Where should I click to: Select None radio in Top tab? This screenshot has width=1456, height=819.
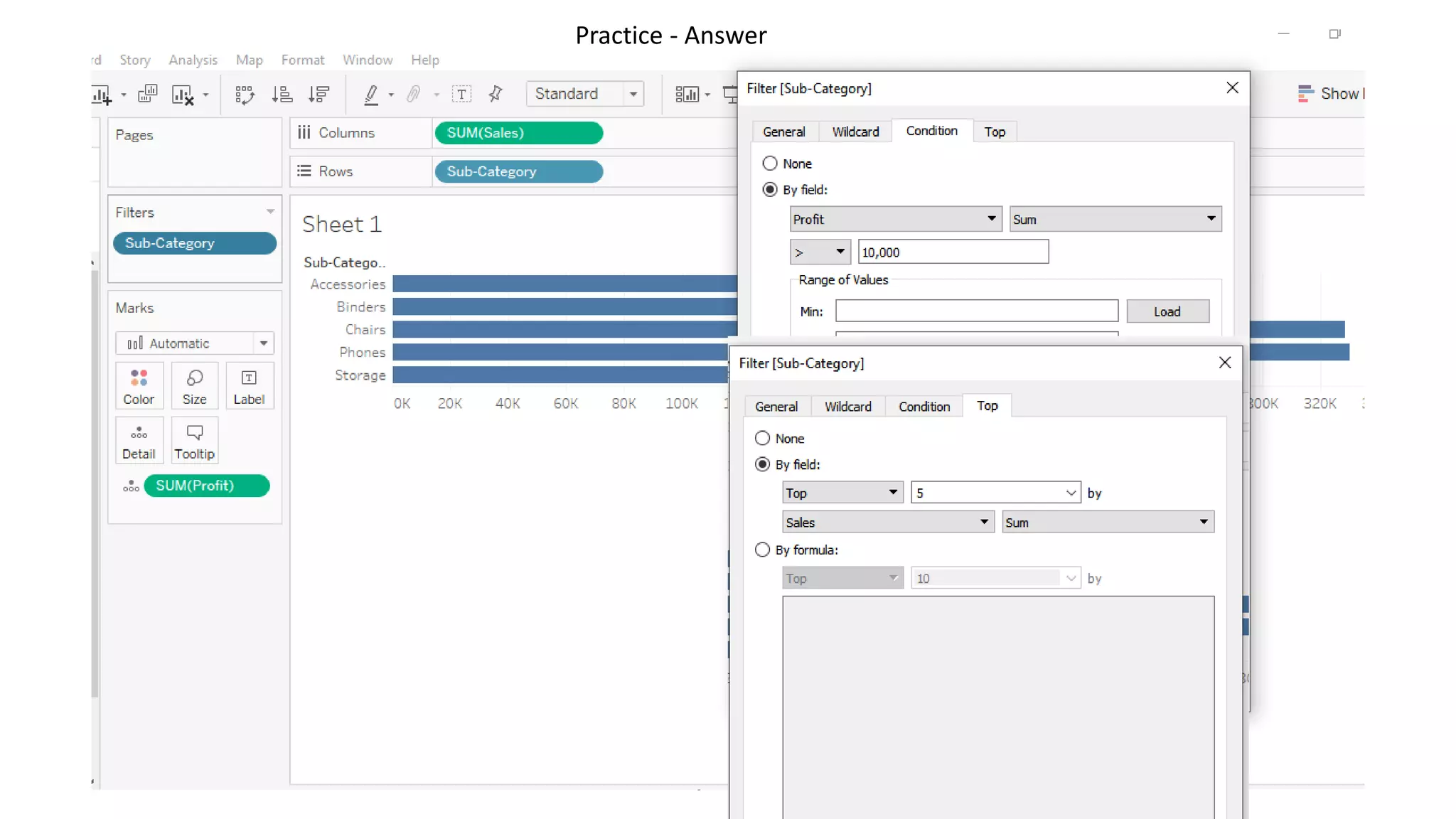(x=763, y=439)
